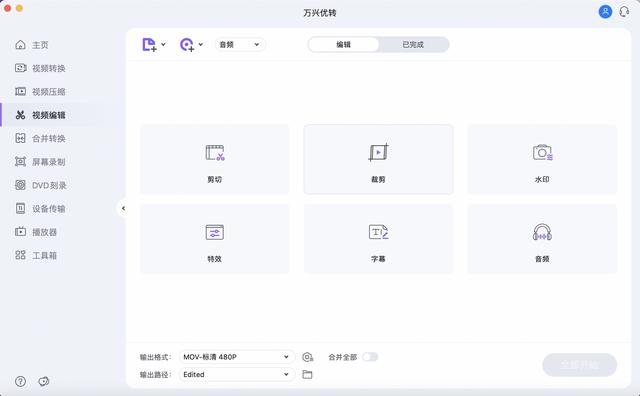Click the 水印 label text
640x396 pixels.
pyautogui.click(x=542, y=180)
